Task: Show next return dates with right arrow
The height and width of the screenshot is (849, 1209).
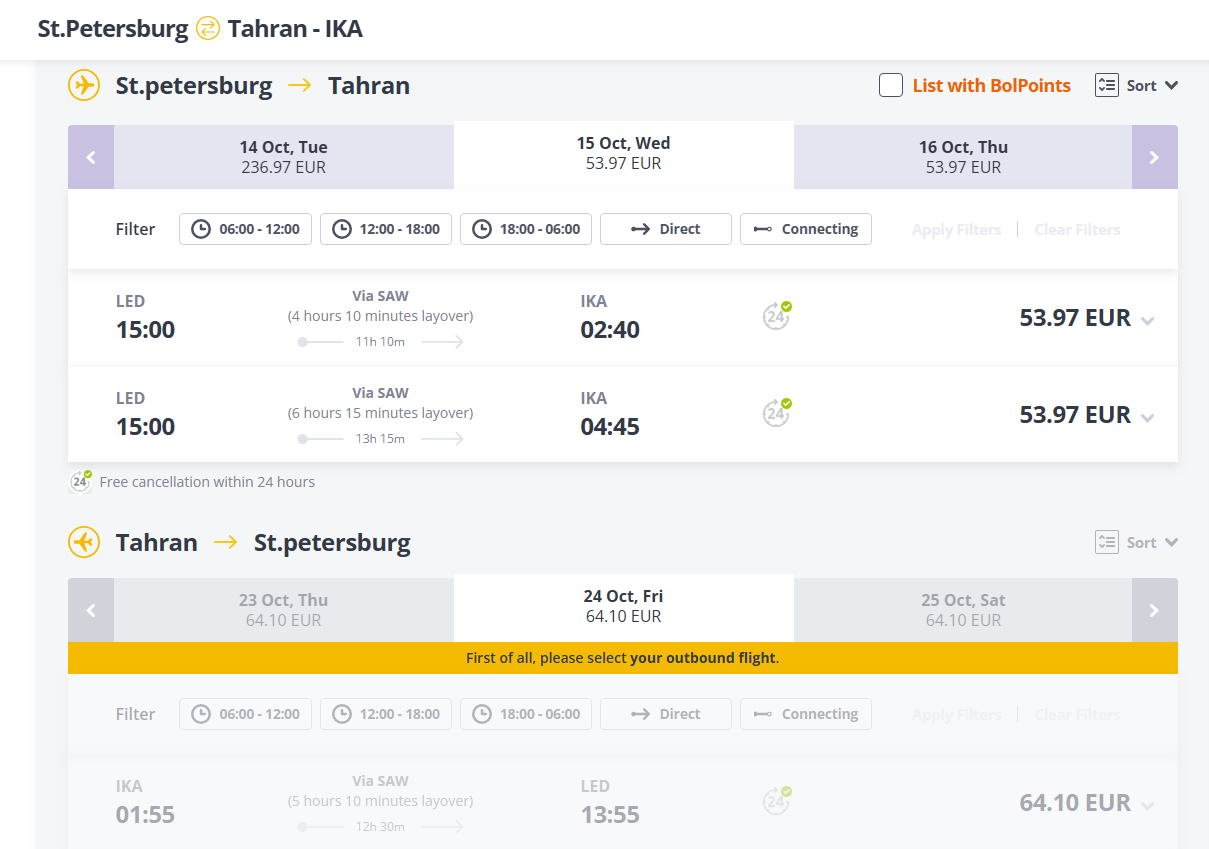Action: (x=1155, y=610)
